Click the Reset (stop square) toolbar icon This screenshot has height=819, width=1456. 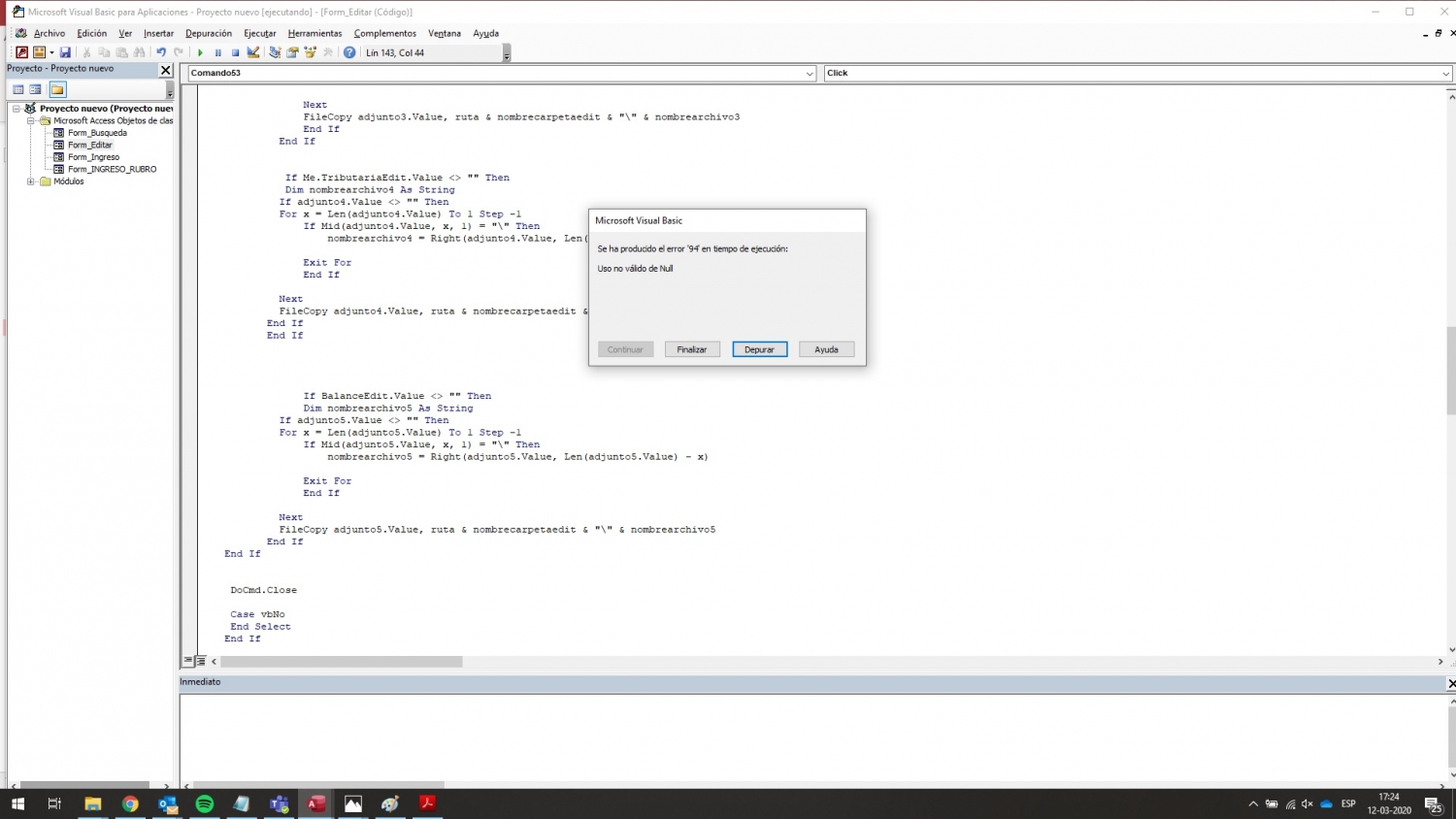[x=235, y=52]
